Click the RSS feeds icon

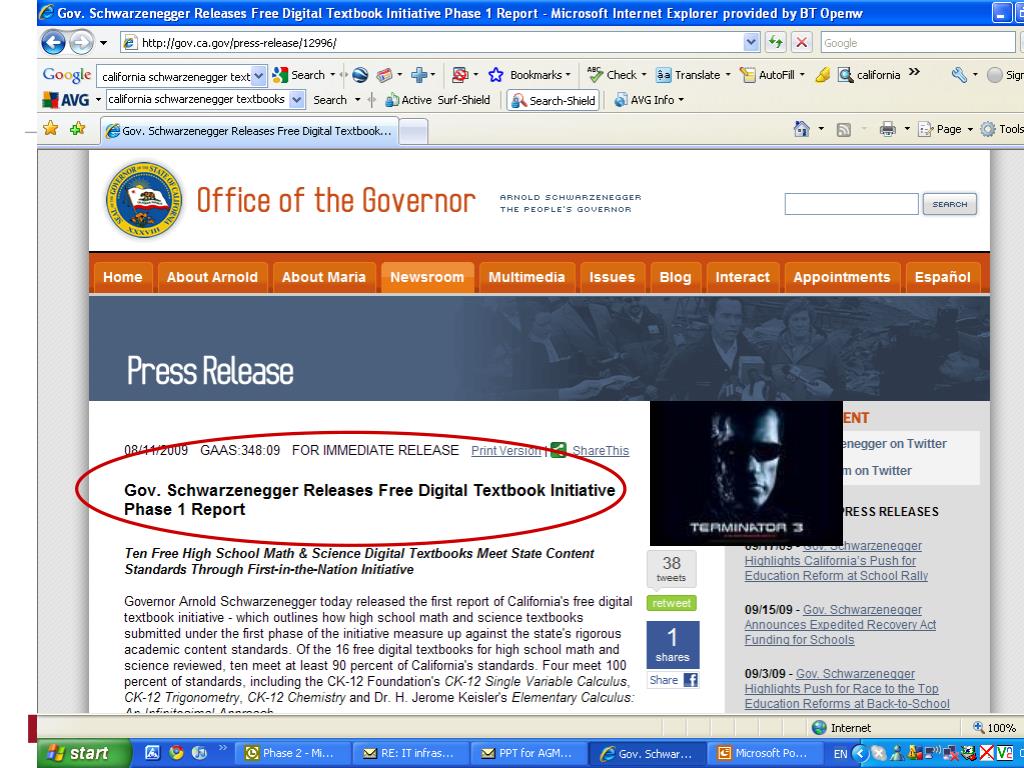(x=844, y=130)
